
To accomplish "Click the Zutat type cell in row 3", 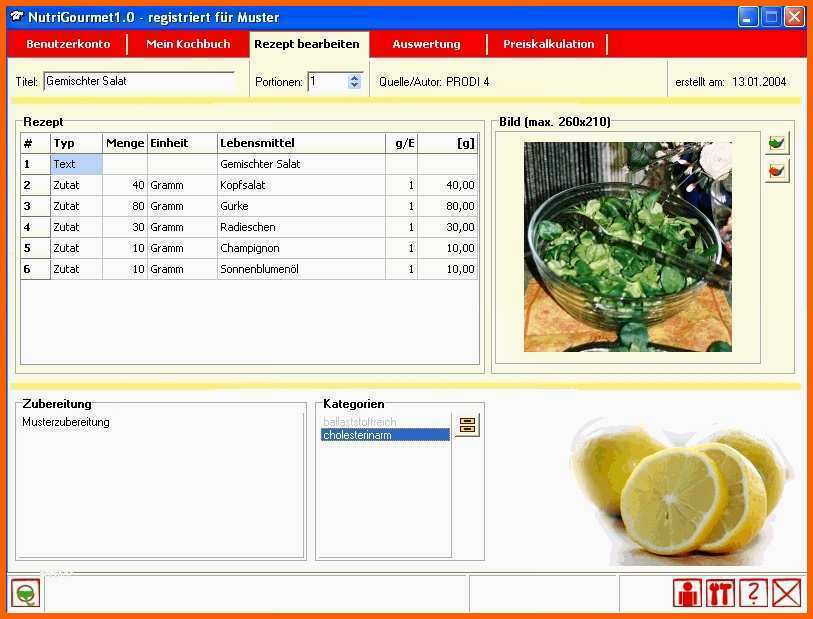I will 76,206.
